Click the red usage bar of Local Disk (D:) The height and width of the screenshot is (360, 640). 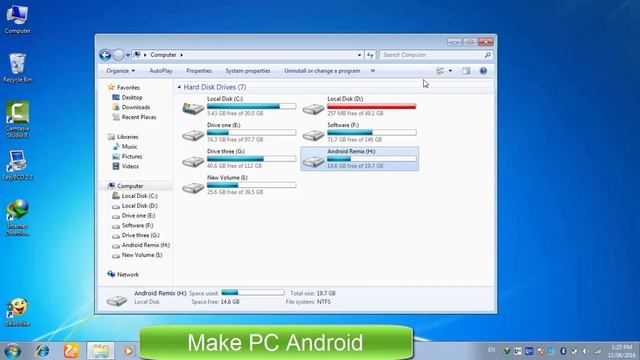click(x=371, y=107)
